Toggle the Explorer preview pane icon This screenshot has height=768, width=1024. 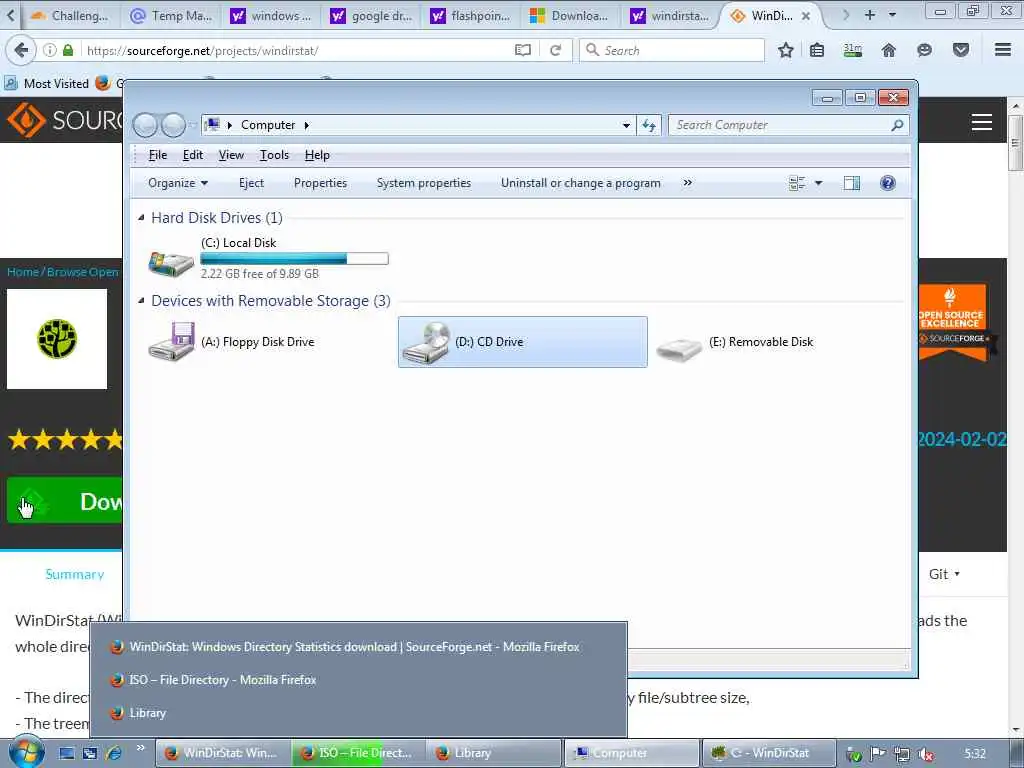852,183
